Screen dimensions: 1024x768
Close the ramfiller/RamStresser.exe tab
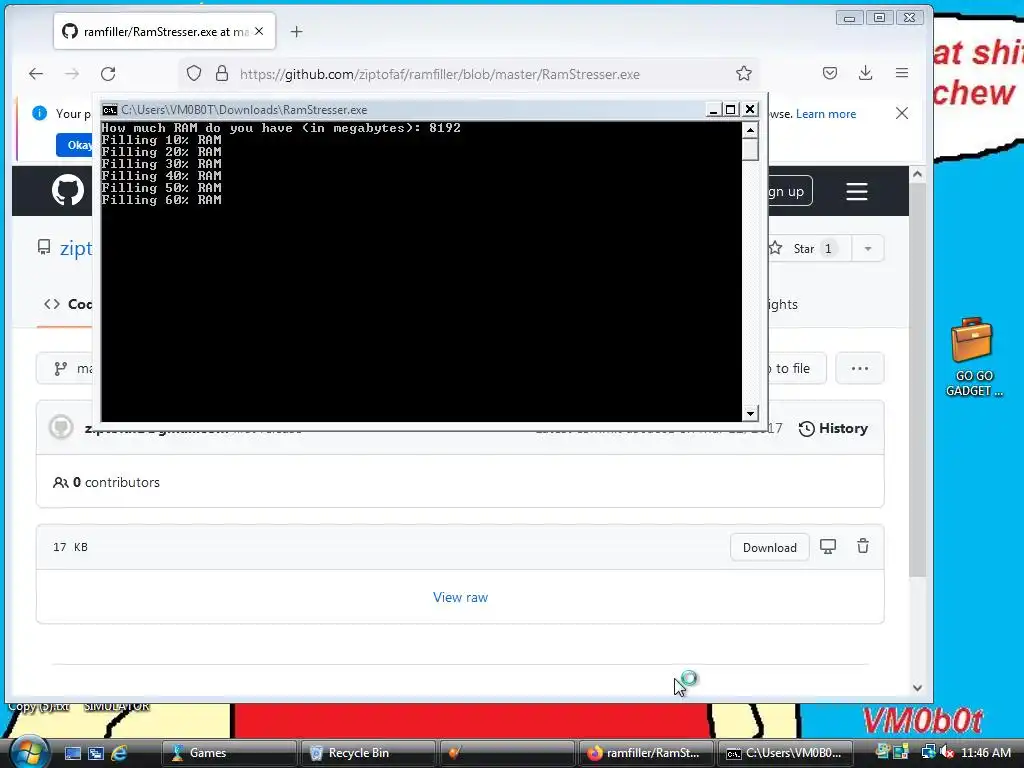point(259,31)
